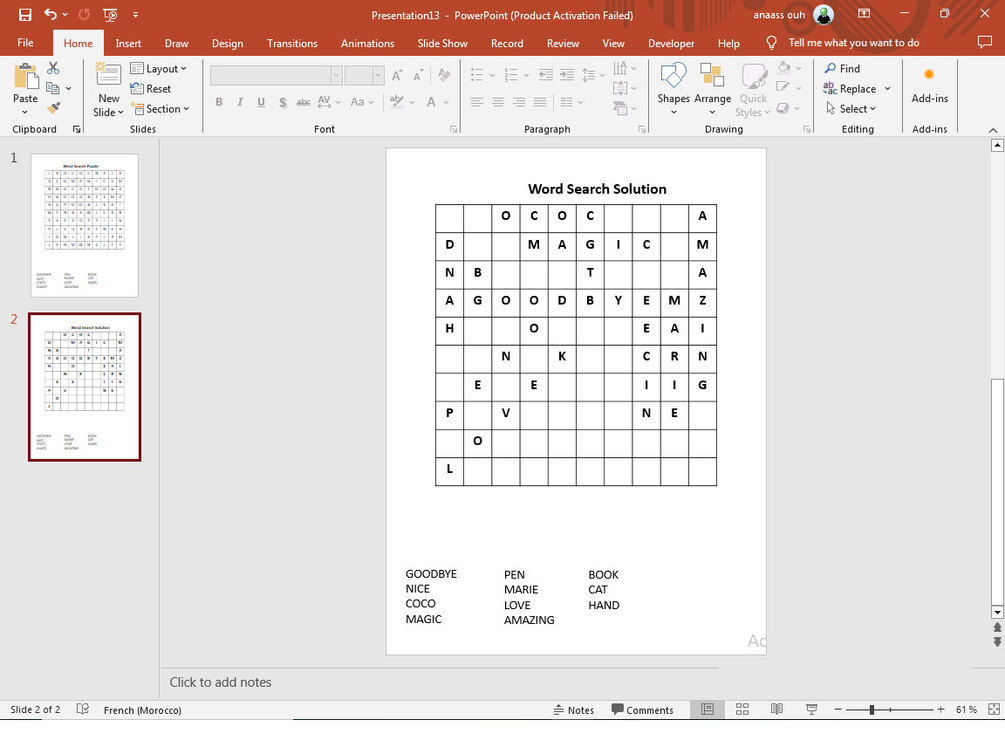
Task: Click the Shapes gallery icon
Action: [674, 76]
